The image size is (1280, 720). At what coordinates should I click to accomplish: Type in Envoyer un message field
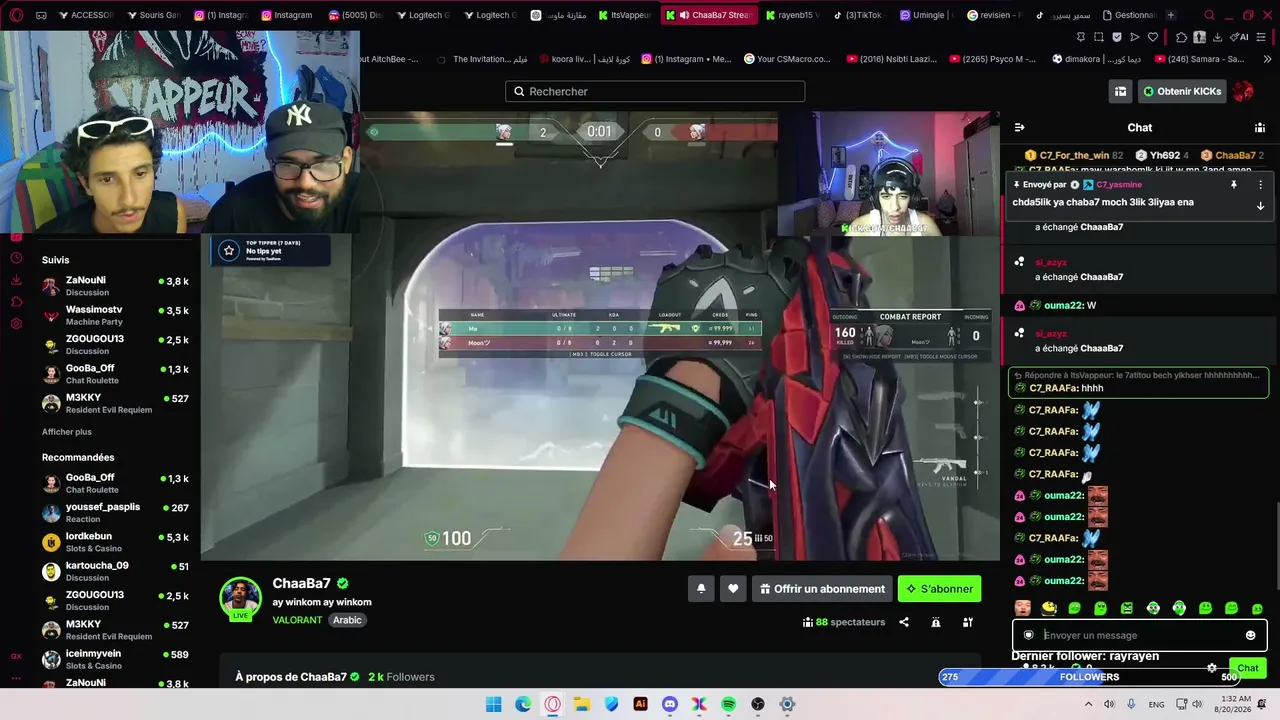(1140, 635)
